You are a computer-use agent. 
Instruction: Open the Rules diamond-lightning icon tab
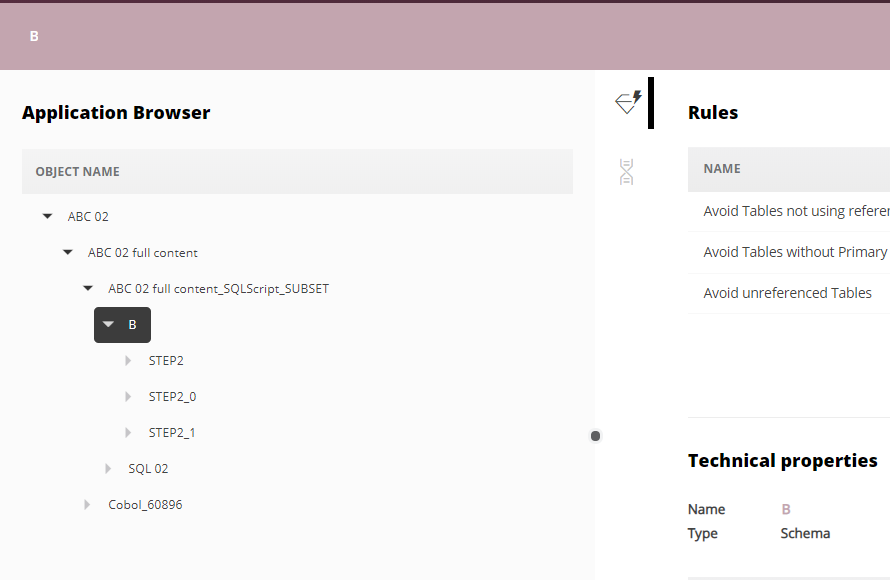(x=628, y=102)
